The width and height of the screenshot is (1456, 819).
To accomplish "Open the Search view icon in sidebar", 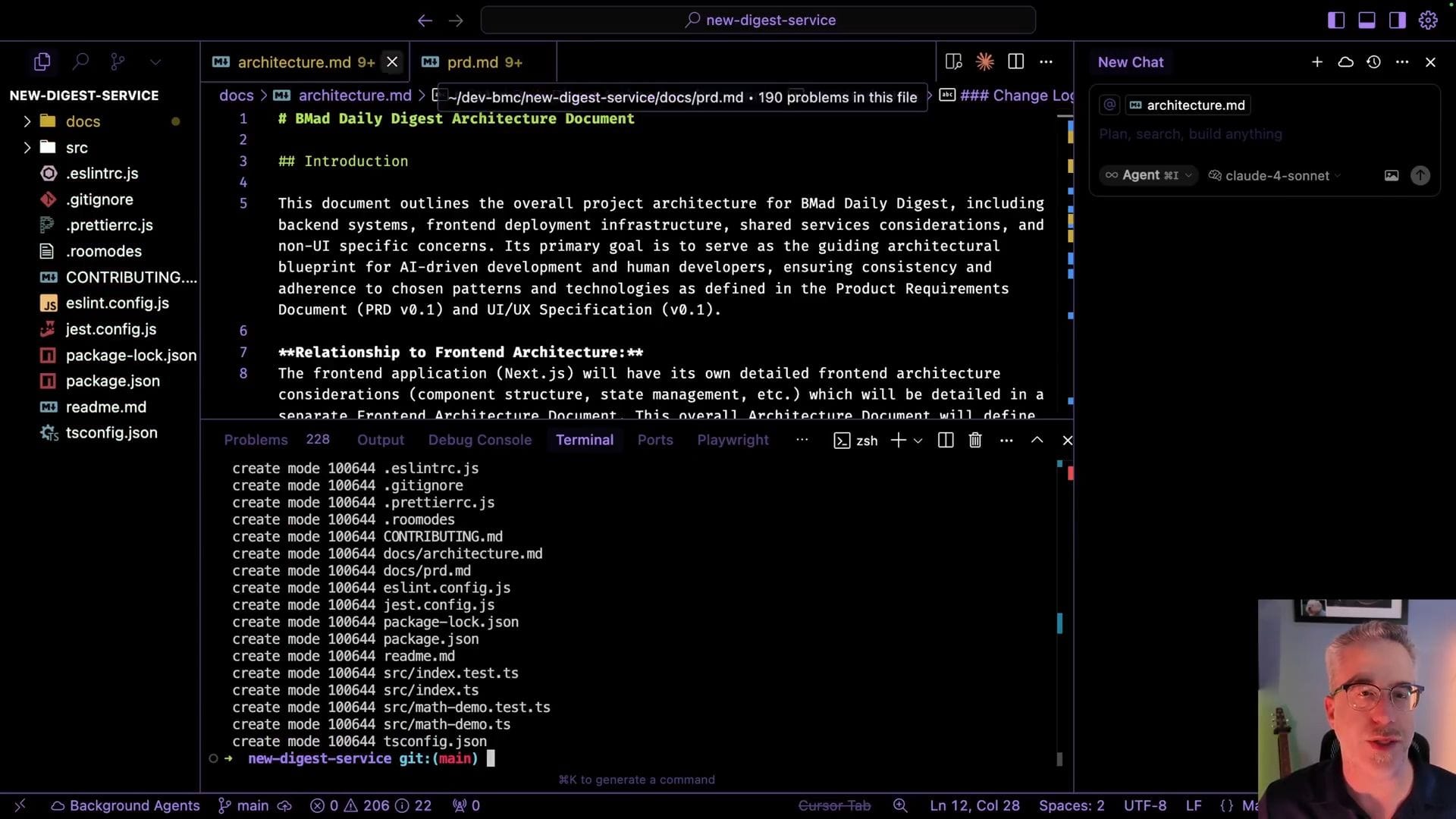I will (80, 61).
